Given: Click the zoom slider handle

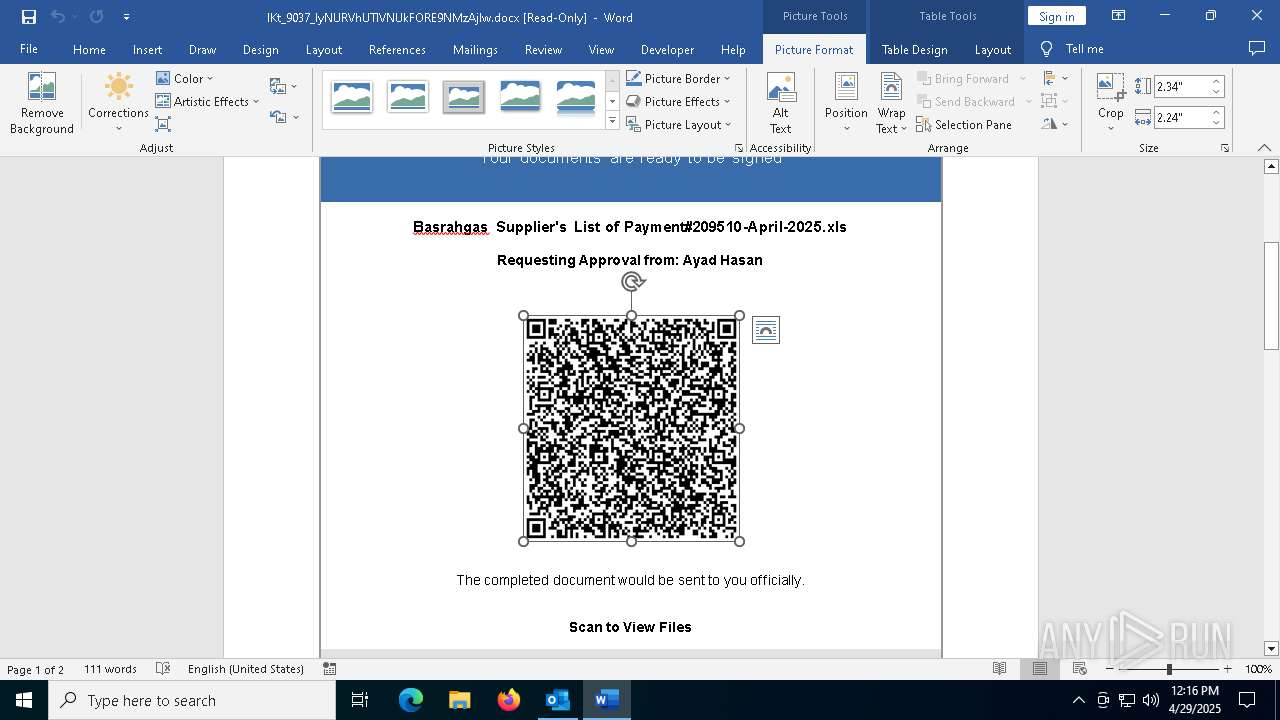Looking at the screenshot, I should click(x=1169, y=669).
